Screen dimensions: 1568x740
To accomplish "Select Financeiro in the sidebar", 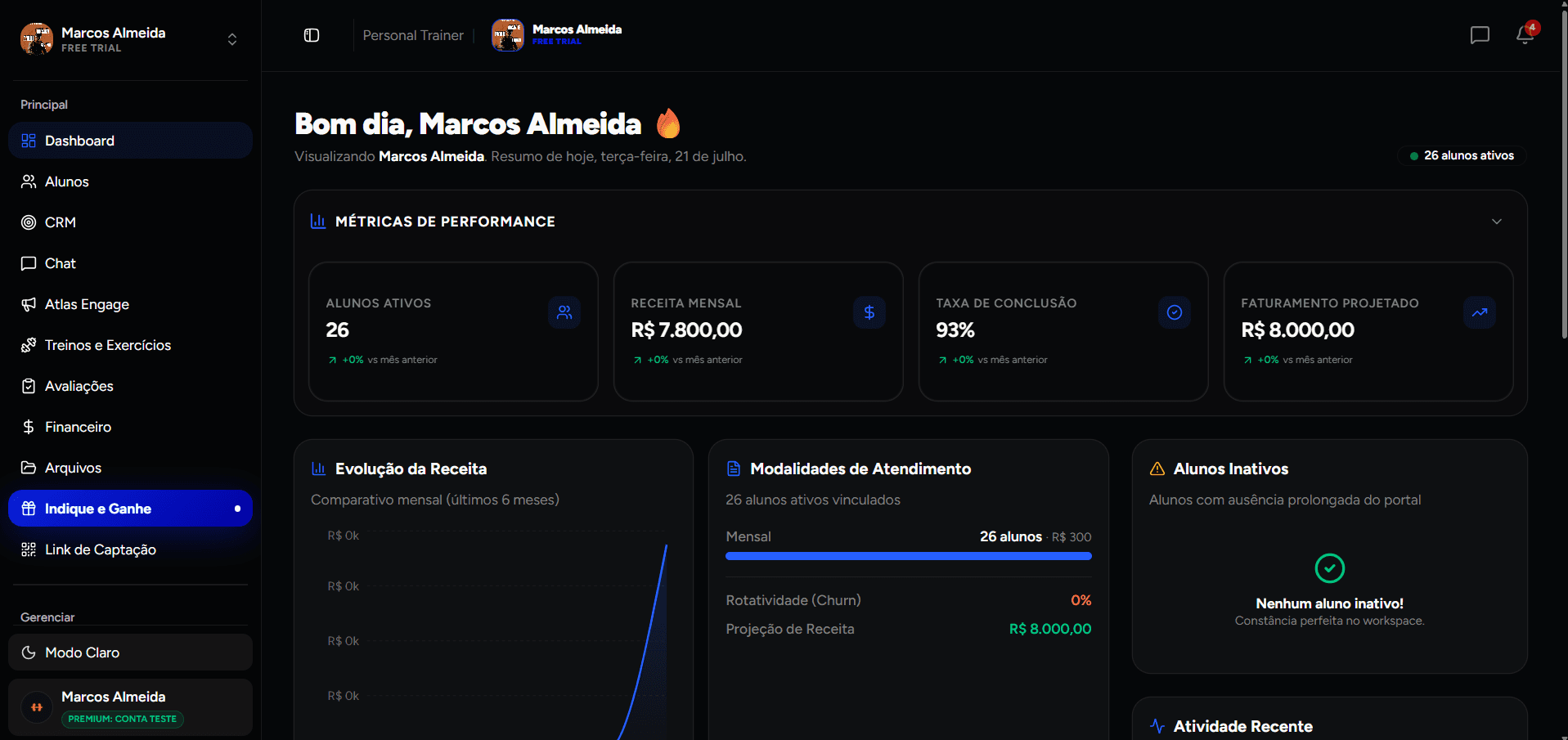I will pos(131,427).
